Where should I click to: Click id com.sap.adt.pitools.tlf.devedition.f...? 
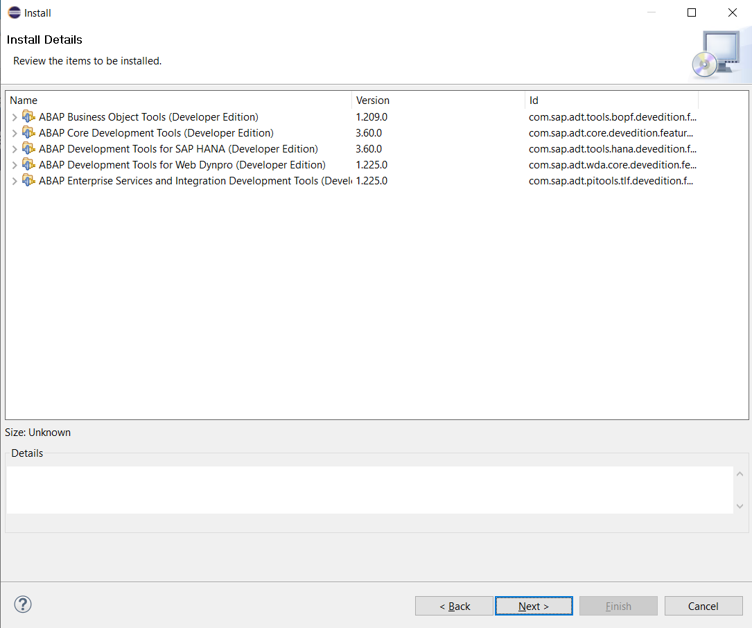tap(611, 181)
